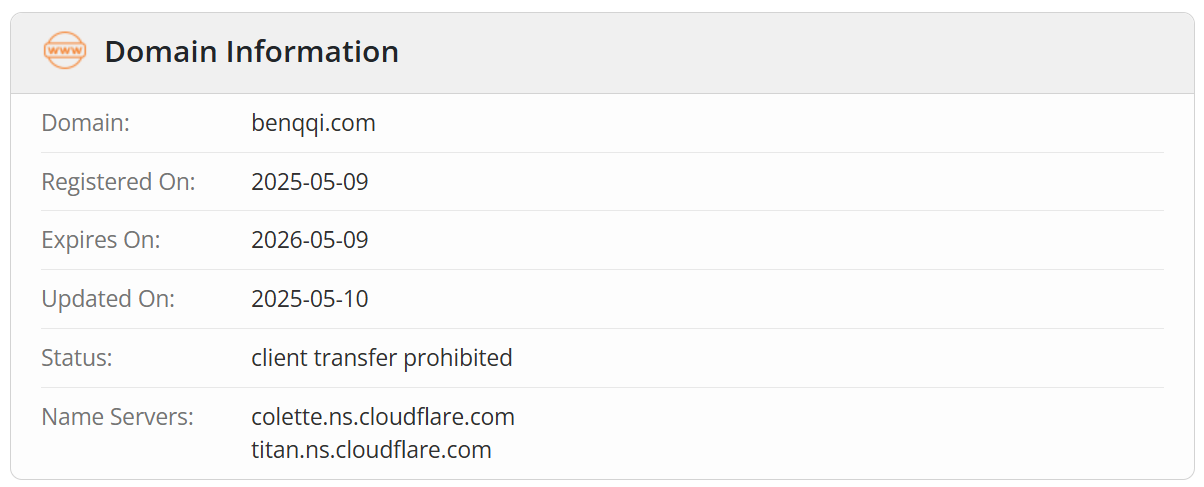This screenshot has width=1204, height=487.
Task: Select the updated date 2025-05-10
Action: (x=310, y=299)
